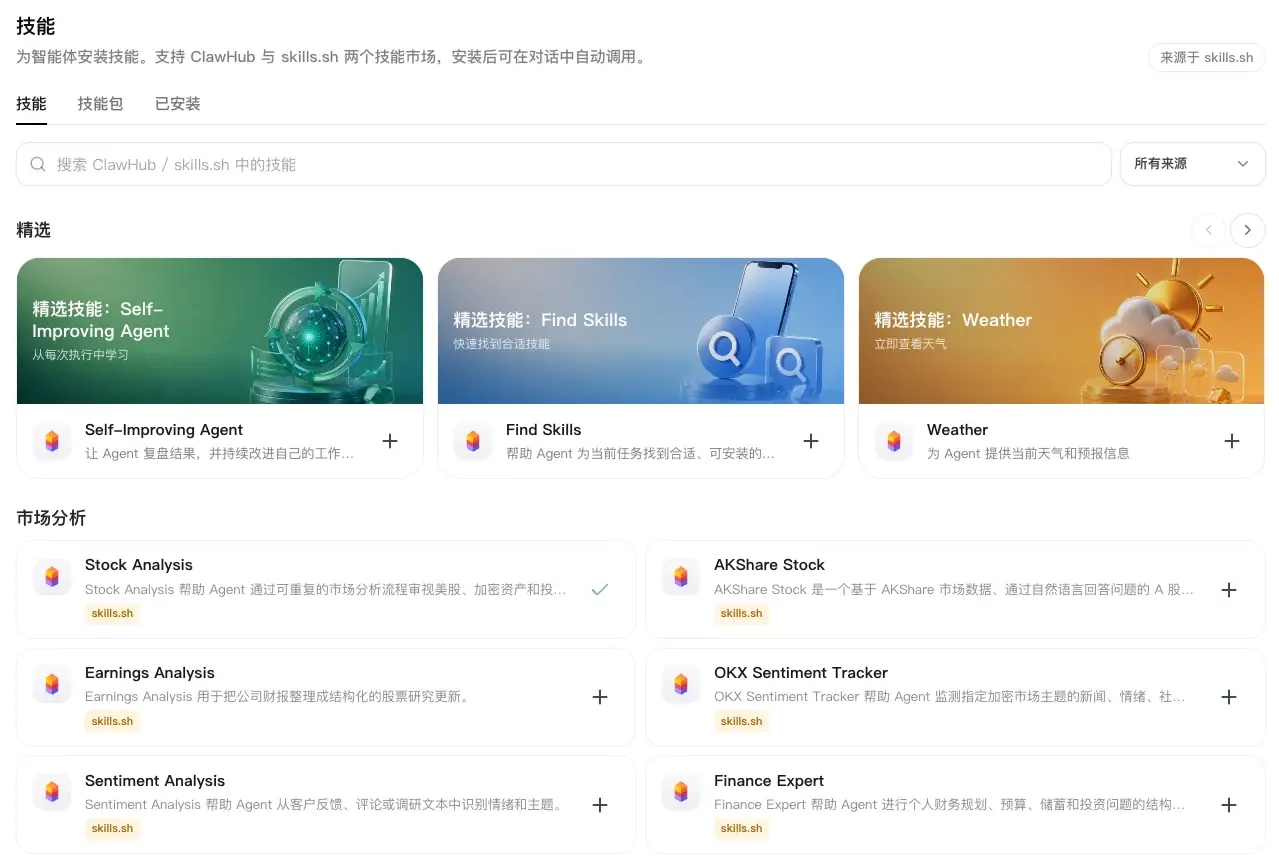This screenshot has width=1279, height=867.
Task: Open the 已安装 tab
Action: point(178,104)
